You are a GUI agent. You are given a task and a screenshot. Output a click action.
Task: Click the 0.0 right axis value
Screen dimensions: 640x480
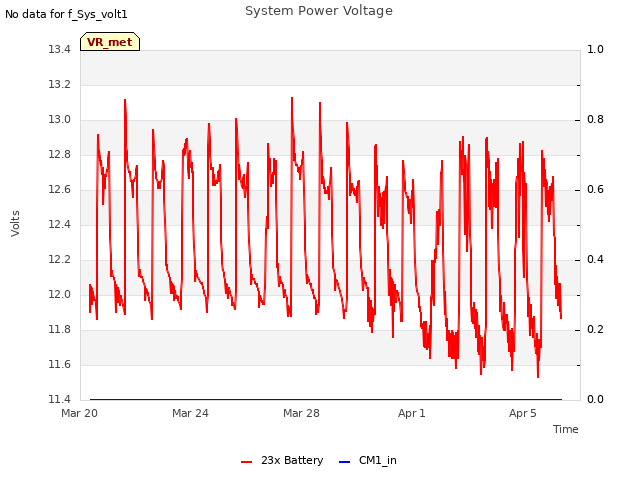click(595, 399)
